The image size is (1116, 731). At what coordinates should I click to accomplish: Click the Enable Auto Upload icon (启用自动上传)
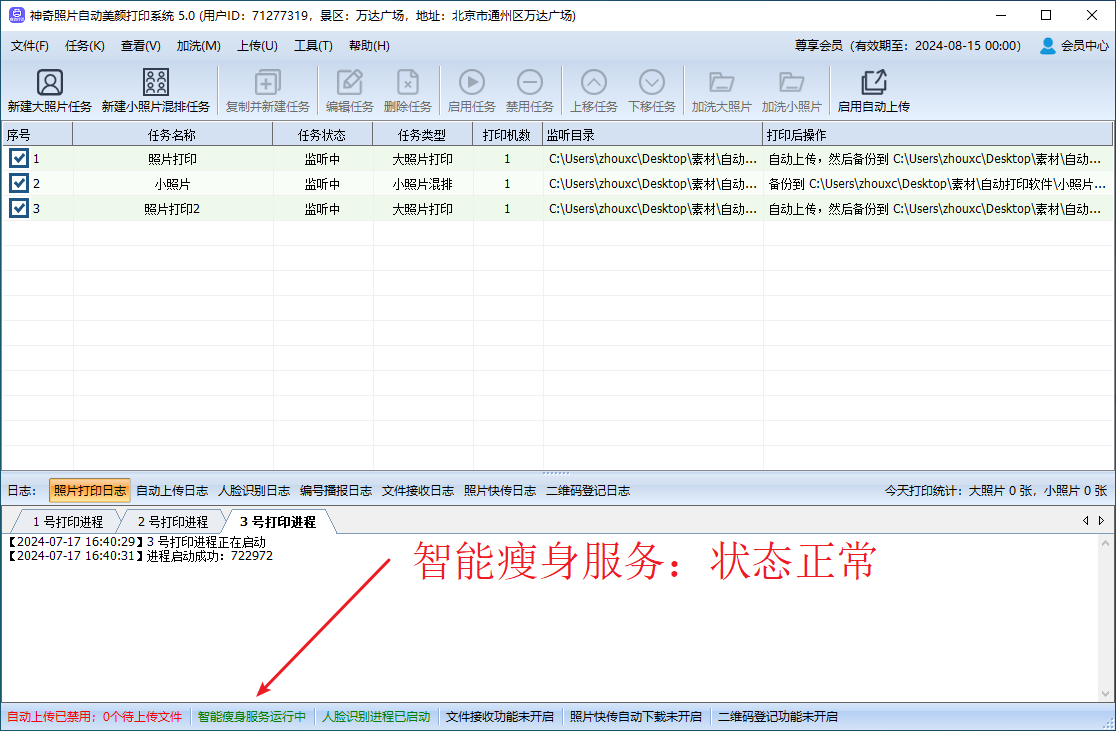tap(873, 83)
